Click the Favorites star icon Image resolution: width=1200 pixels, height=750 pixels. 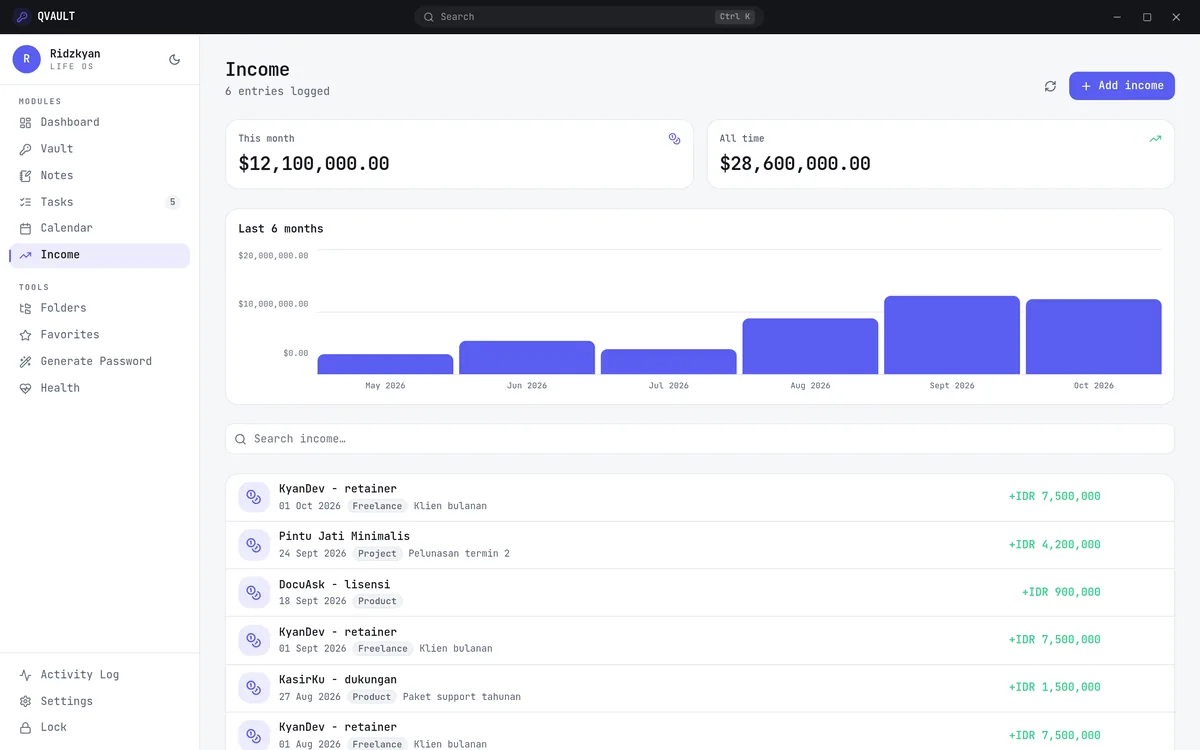(x=26, y=335)
